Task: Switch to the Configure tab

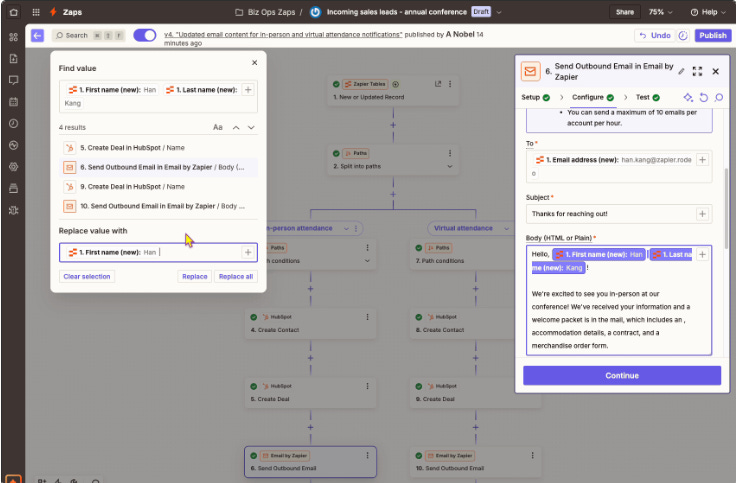Action: (x=593, y=97)
